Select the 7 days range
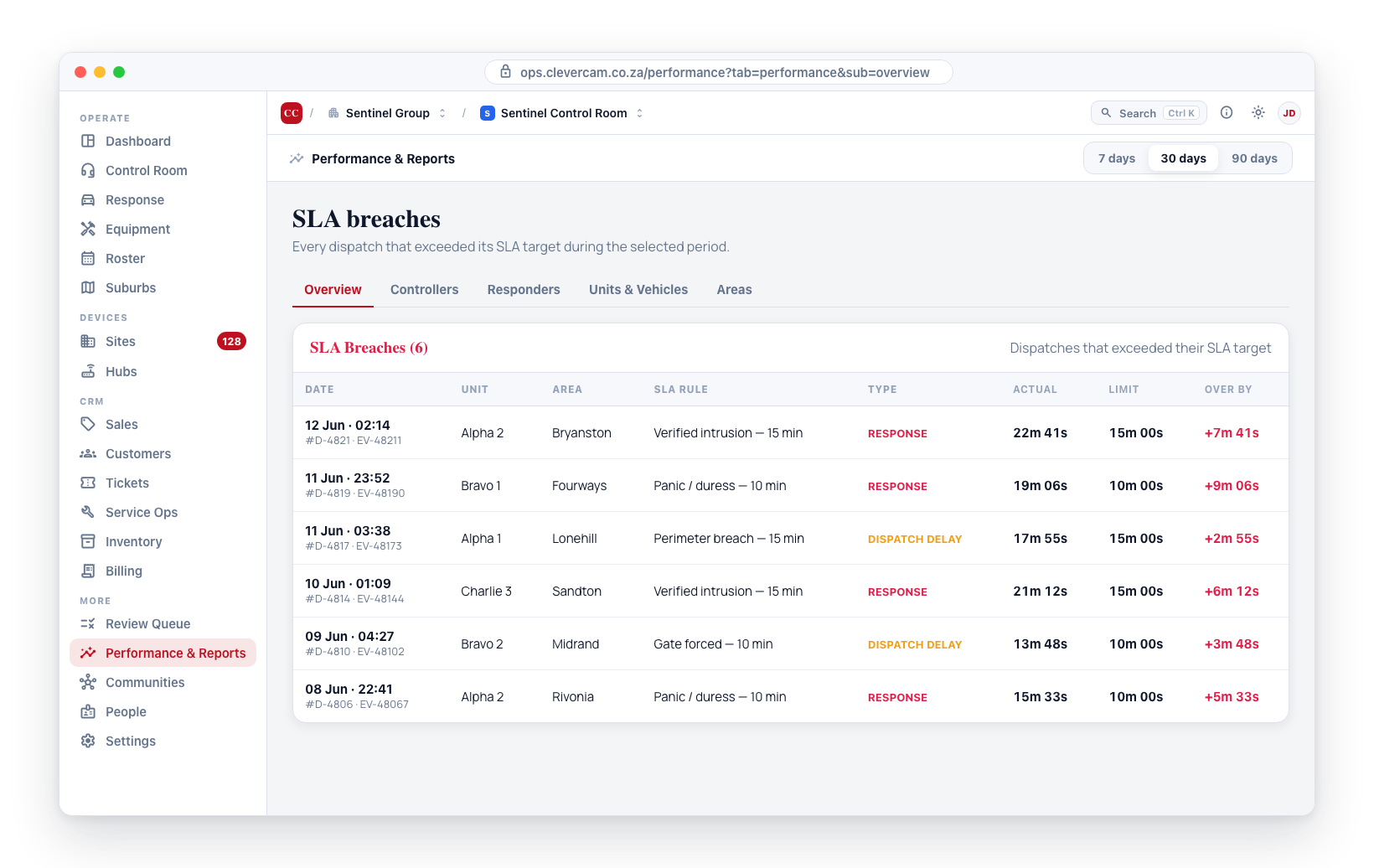 (x=1117, y=158)
